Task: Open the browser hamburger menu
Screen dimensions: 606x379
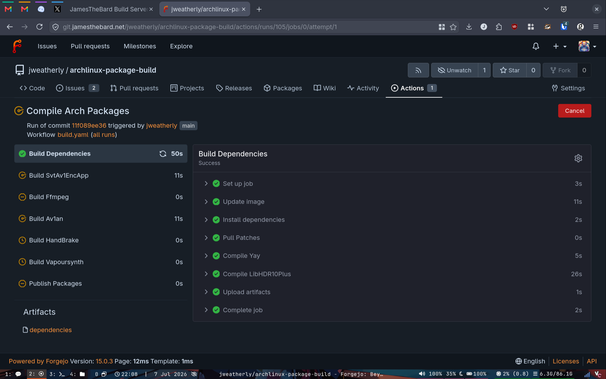Action: (596, 27)
